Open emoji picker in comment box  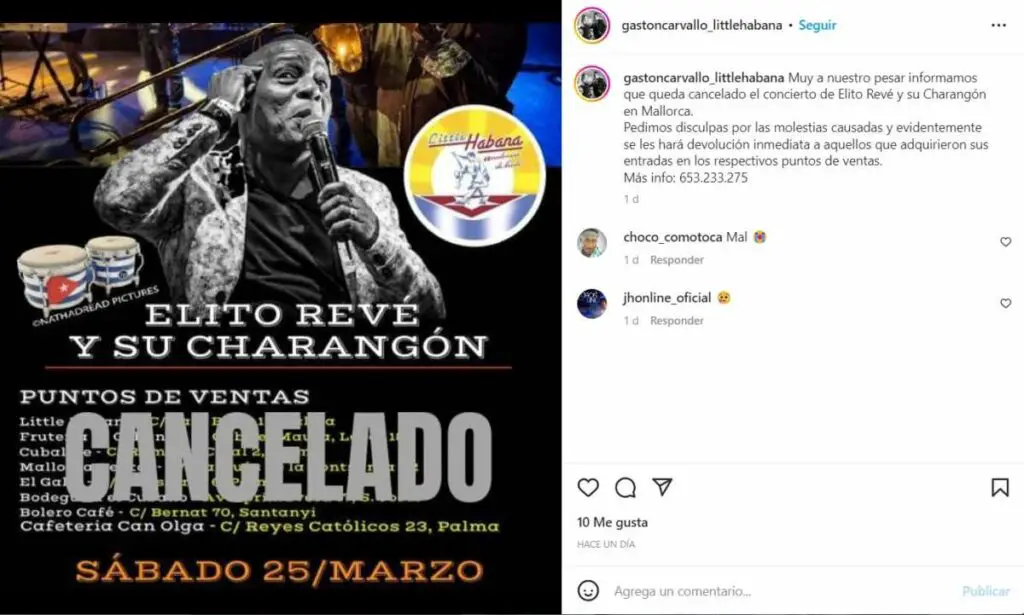pyautogui.click(x=588, y=591)
